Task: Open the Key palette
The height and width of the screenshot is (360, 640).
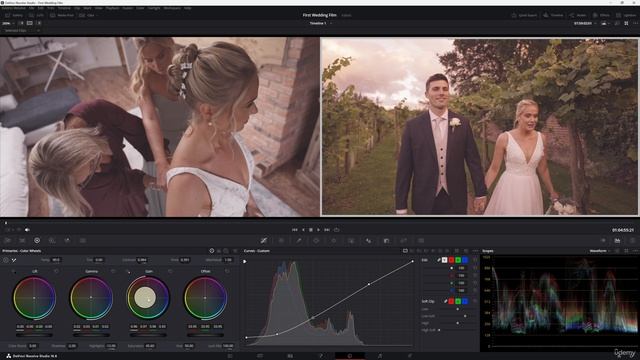Action: point(386,240)
